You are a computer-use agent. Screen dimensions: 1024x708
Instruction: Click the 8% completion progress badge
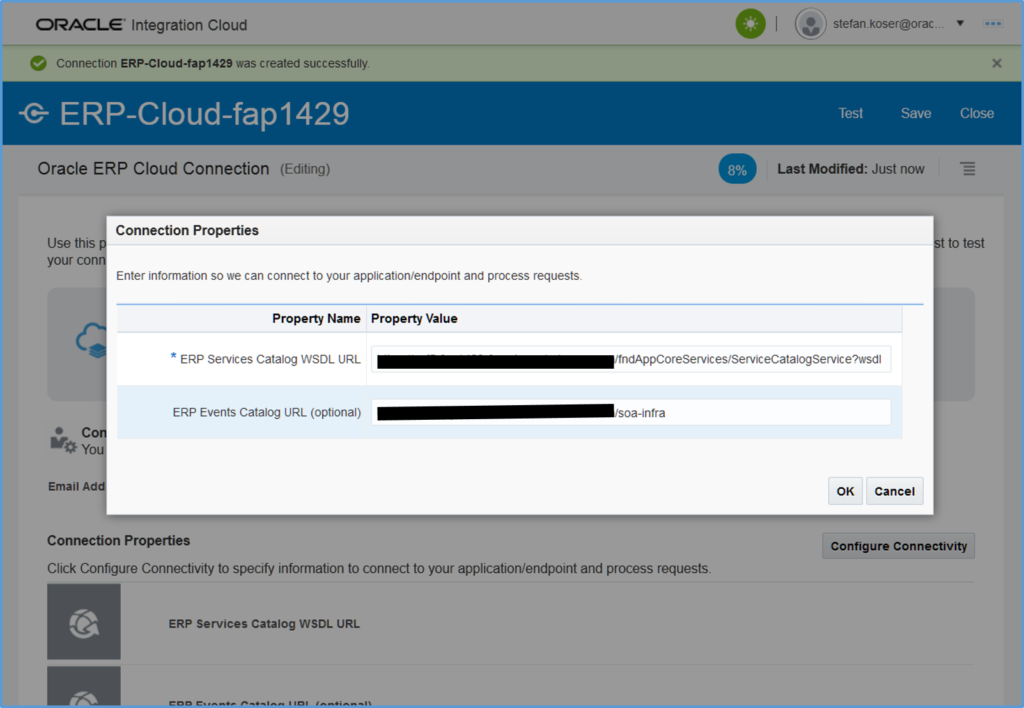click(737, 170)
